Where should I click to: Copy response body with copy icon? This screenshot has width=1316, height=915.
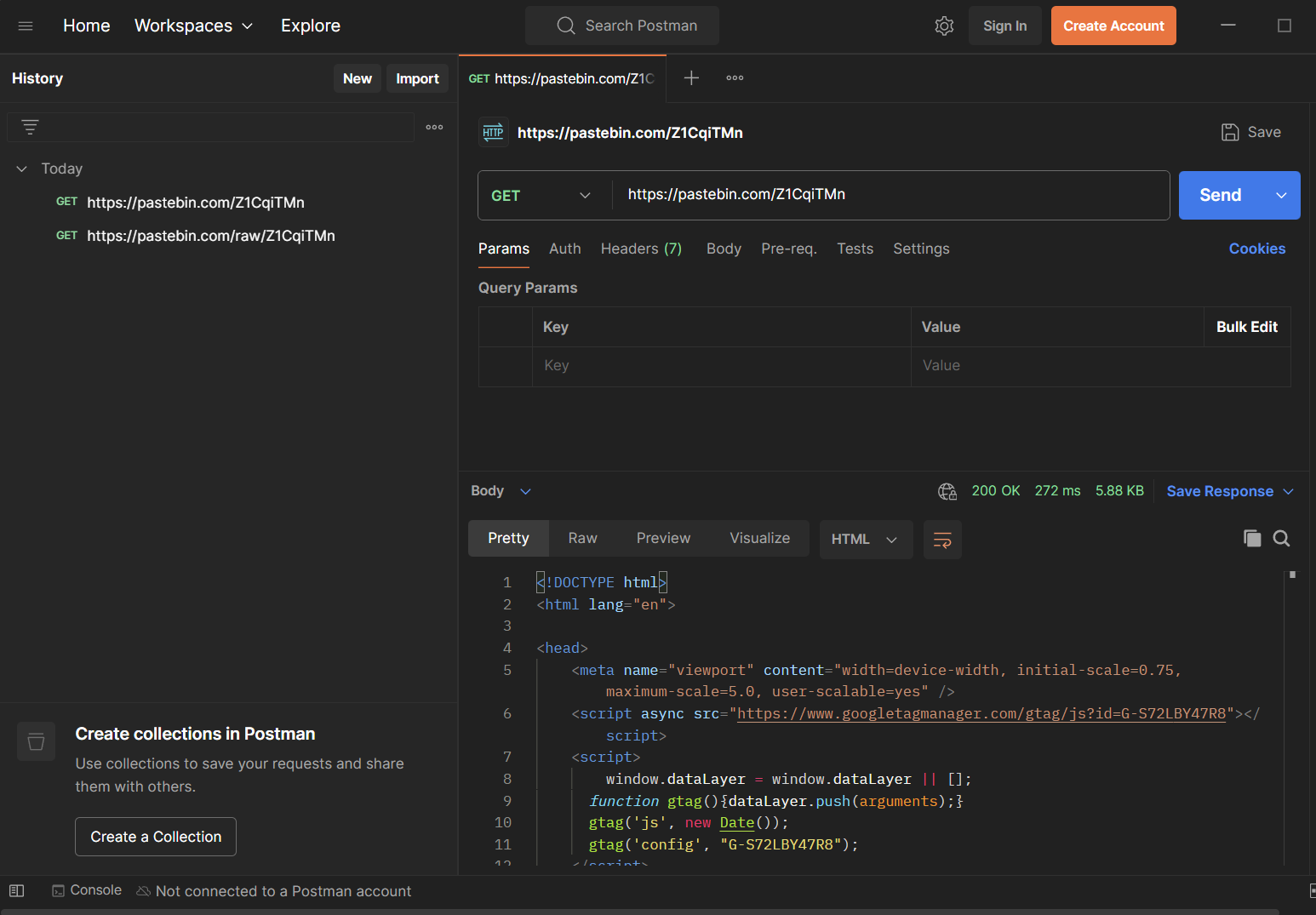coord(1252,538)
